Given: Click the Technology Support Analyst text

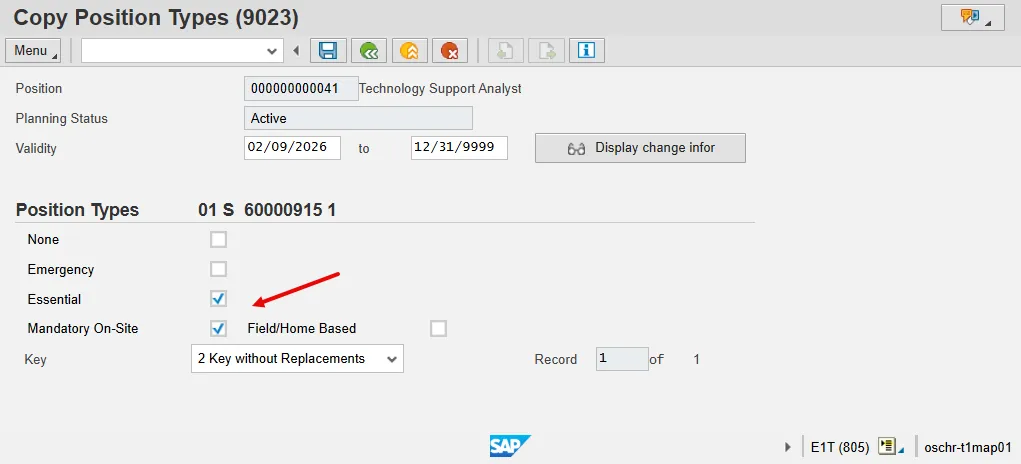Looking at the screenshot, I should [440, 89].
